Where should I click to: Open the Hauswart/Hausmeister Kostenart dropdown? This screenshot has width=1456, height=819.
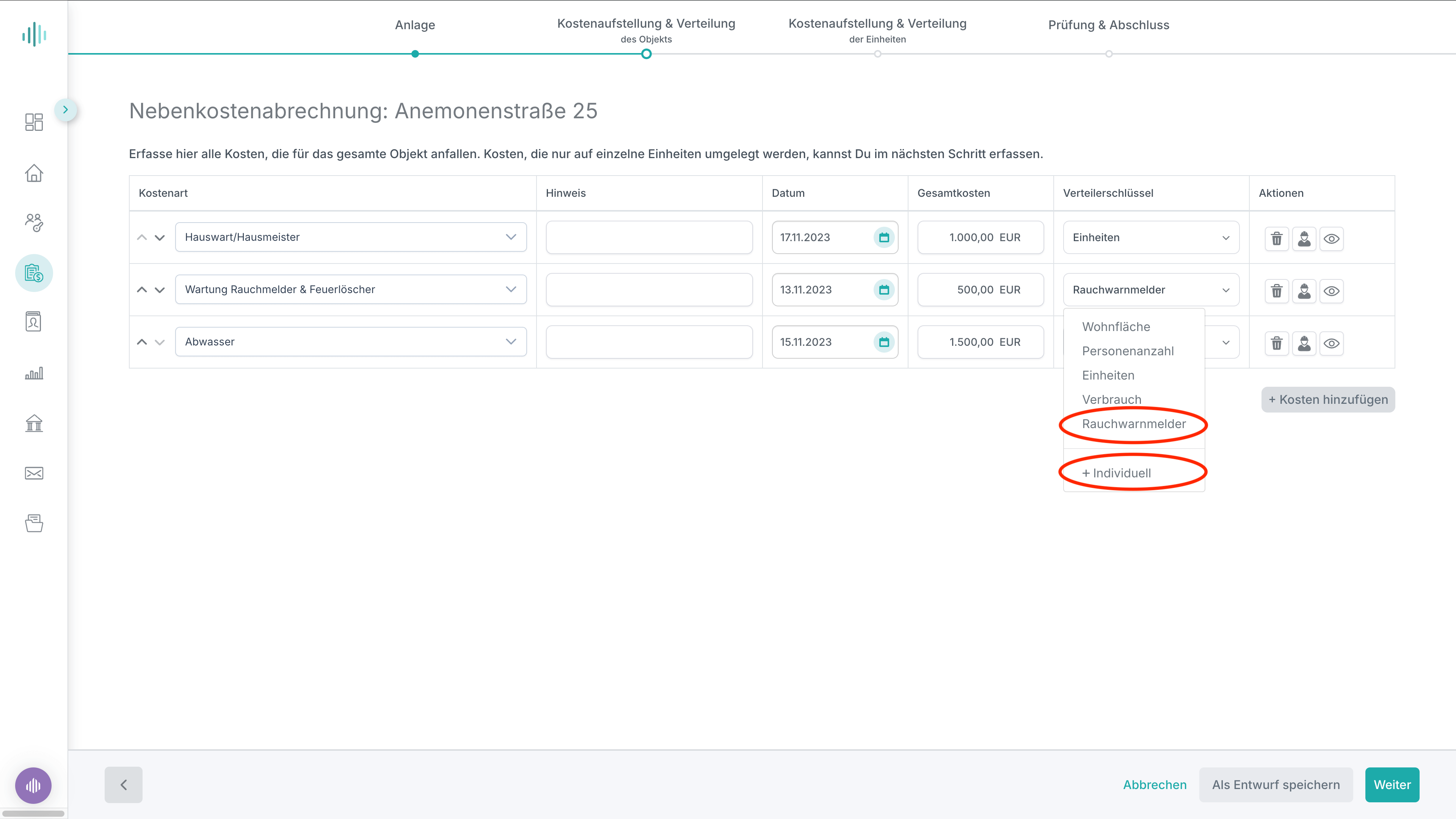tap(351, 237)
